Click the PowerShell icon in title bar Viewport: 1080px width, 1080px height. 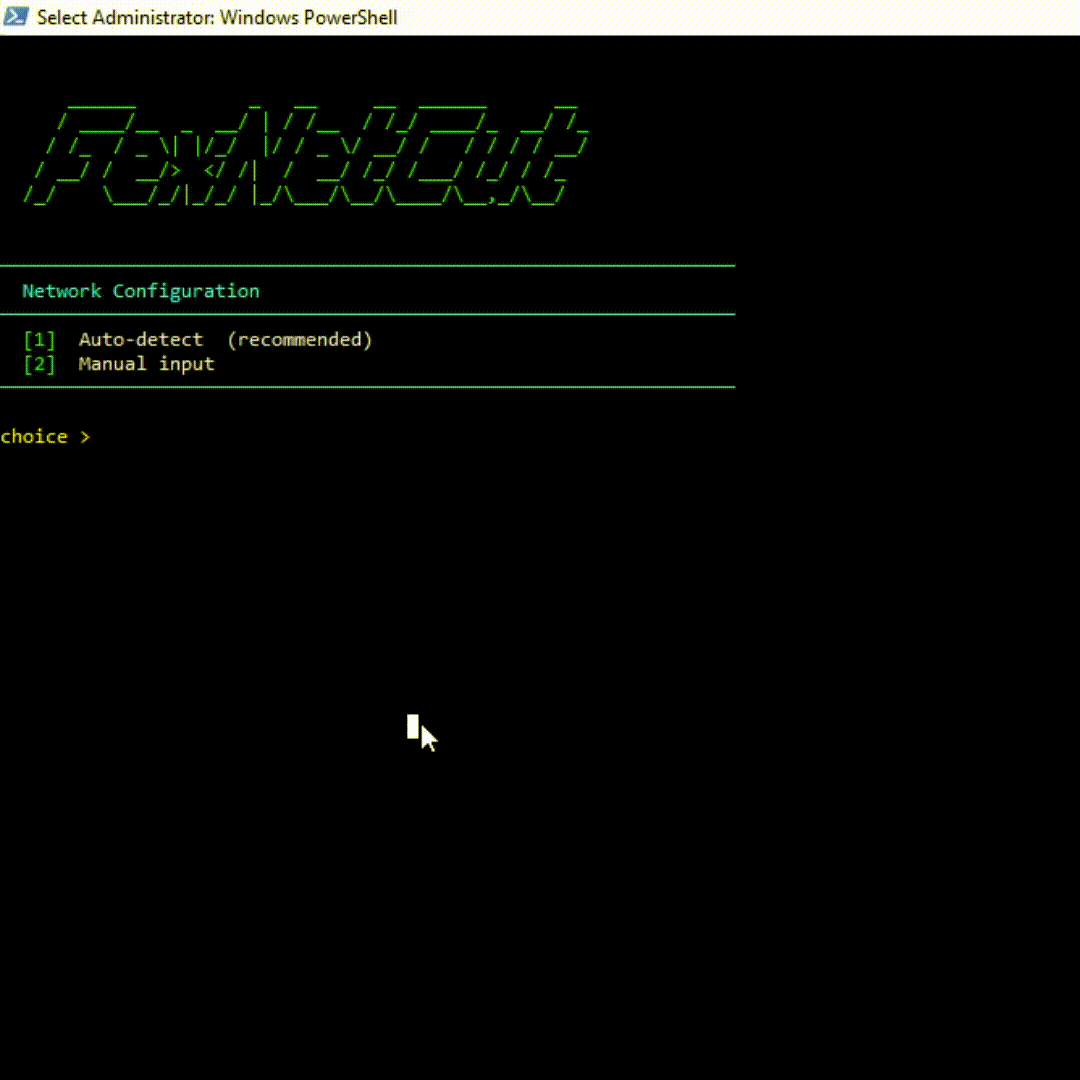(16, 16)
